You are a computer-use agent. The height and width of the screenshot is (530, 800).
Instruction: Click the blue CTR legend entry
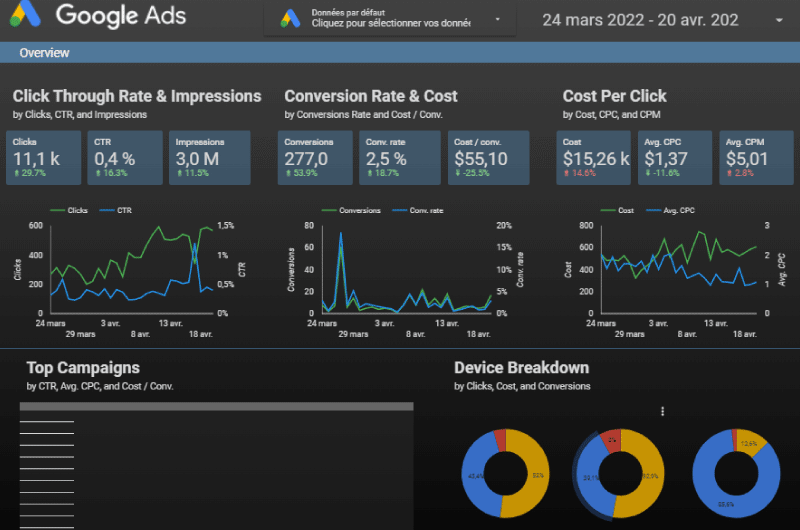pyautogui.click(x=116, y=210)
